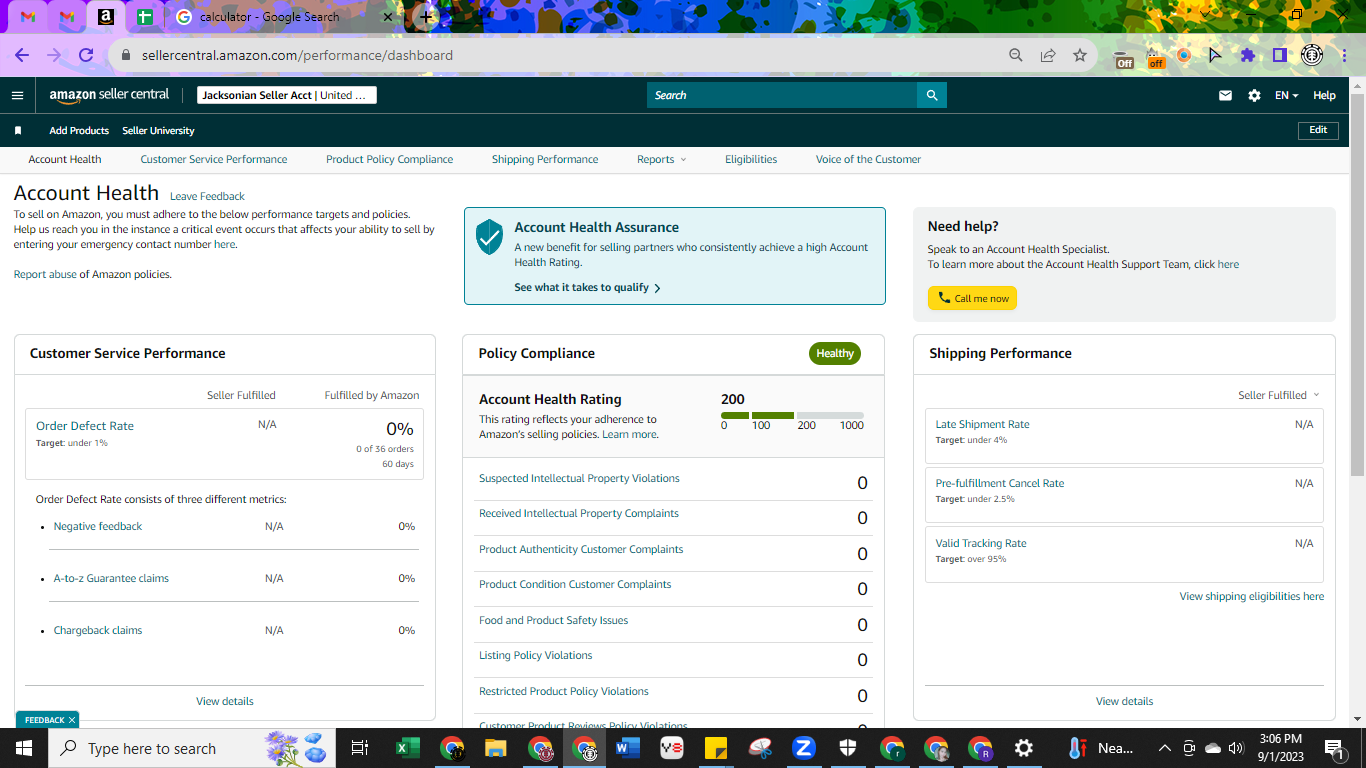Open the messages envelope icon
The height and width of the screenshot is (768, 1366).
[x=1225, y=95]
